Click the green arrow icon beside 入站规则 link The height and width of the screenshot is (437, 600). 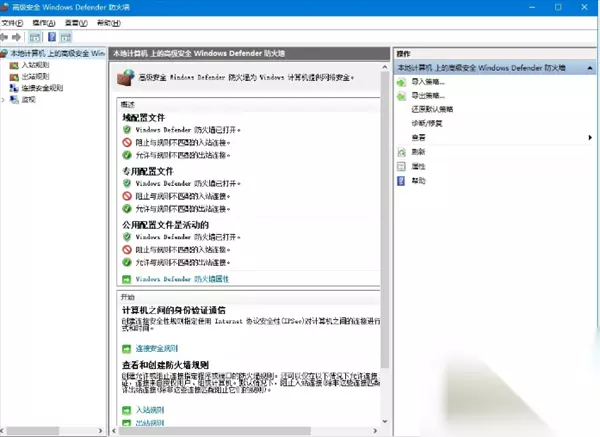click(126, 410)
